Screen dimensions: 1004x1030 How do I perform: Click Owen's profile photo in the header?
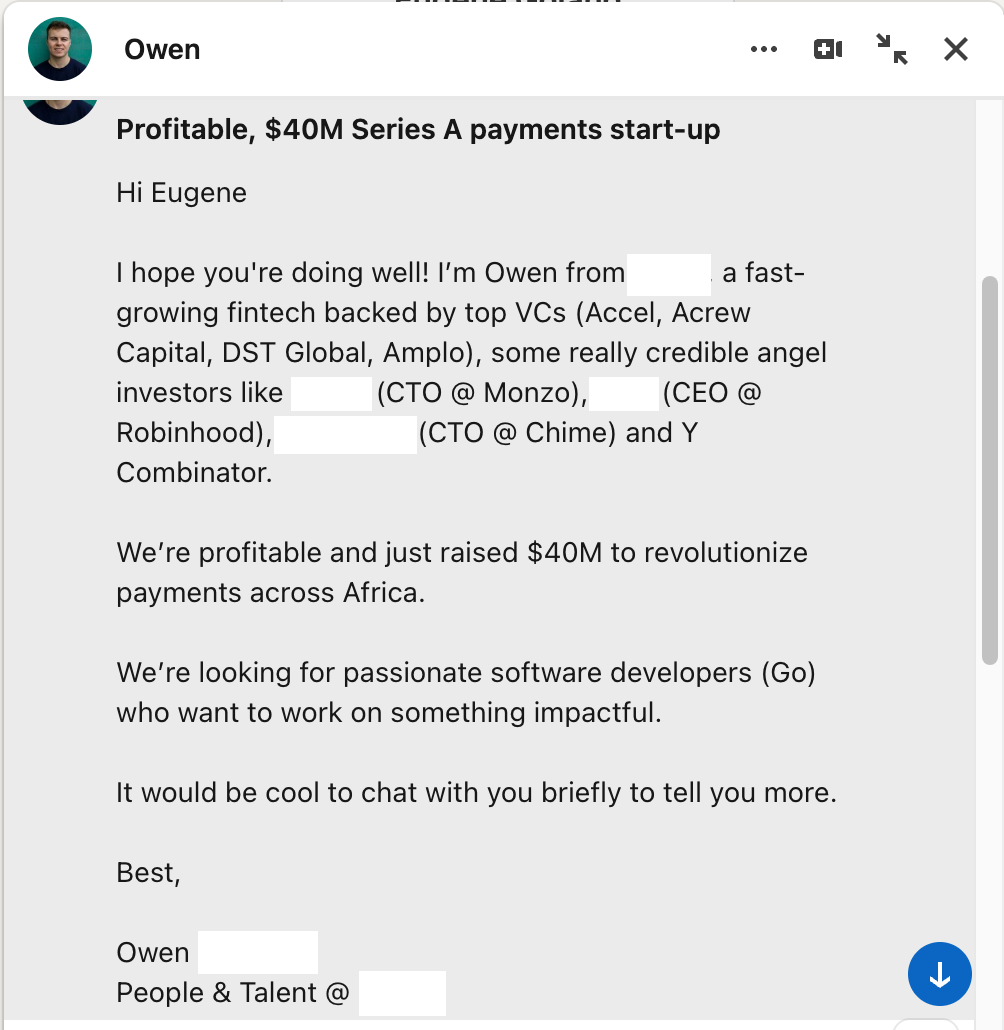[60, 49]
